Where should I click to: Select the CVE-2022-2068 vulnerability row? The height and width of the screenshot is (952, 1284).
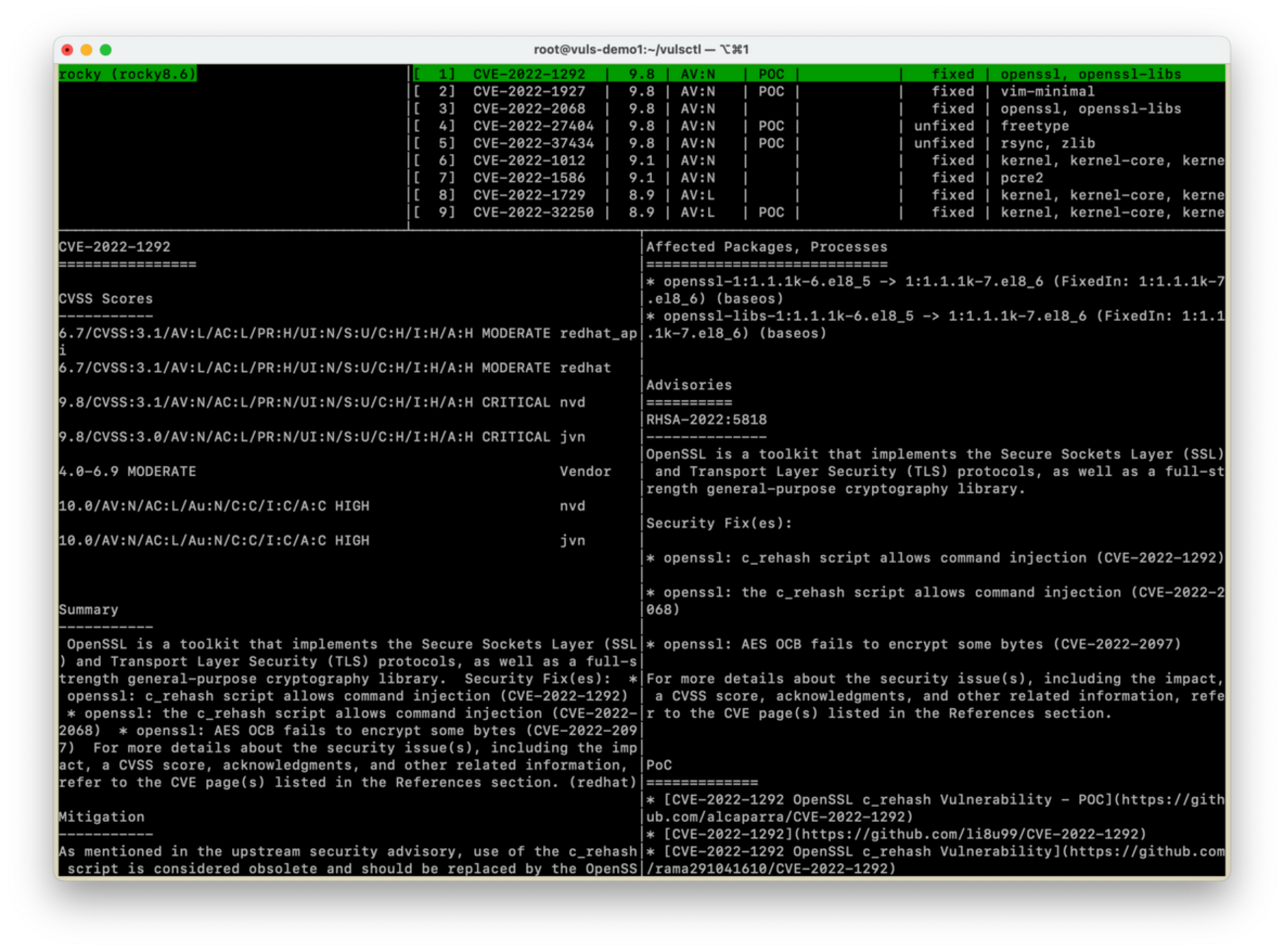coord(528,109)
